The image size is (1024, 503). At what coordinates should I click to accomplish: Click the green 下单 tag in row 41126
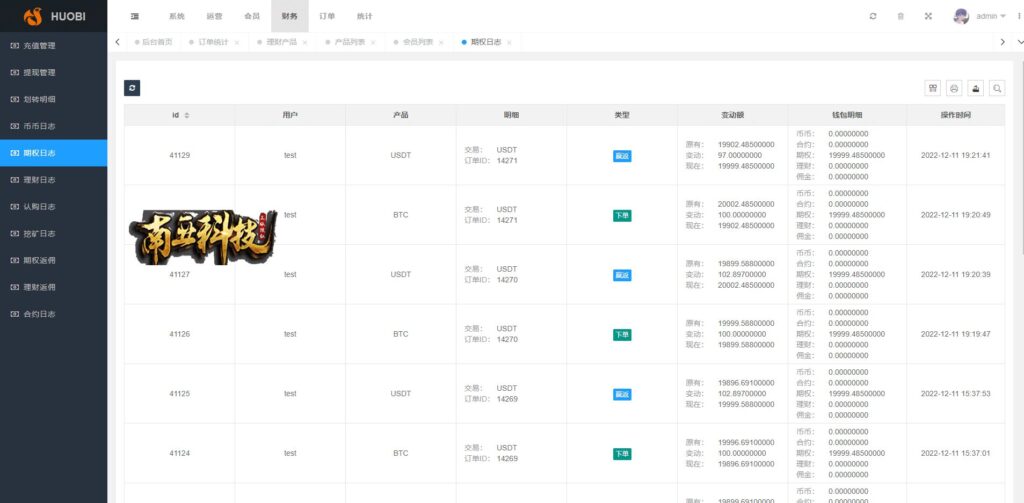click(622, 334)
